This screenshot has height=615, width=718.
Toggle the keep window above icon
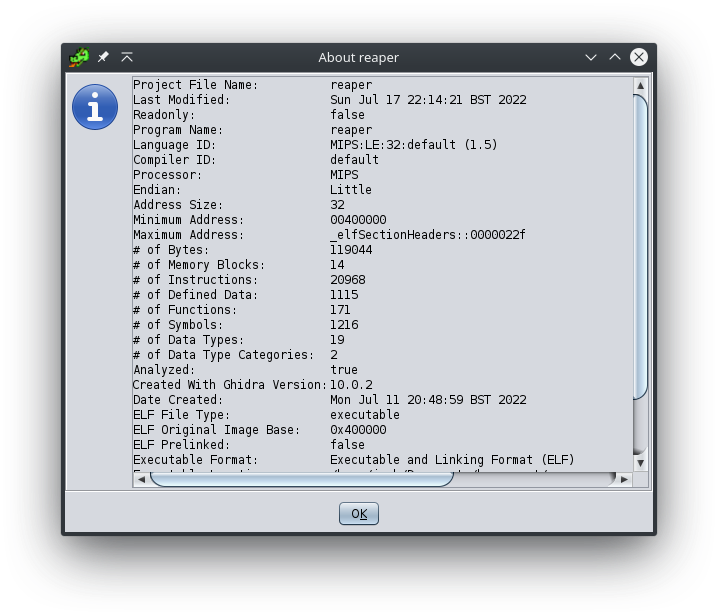coord(127,57)
